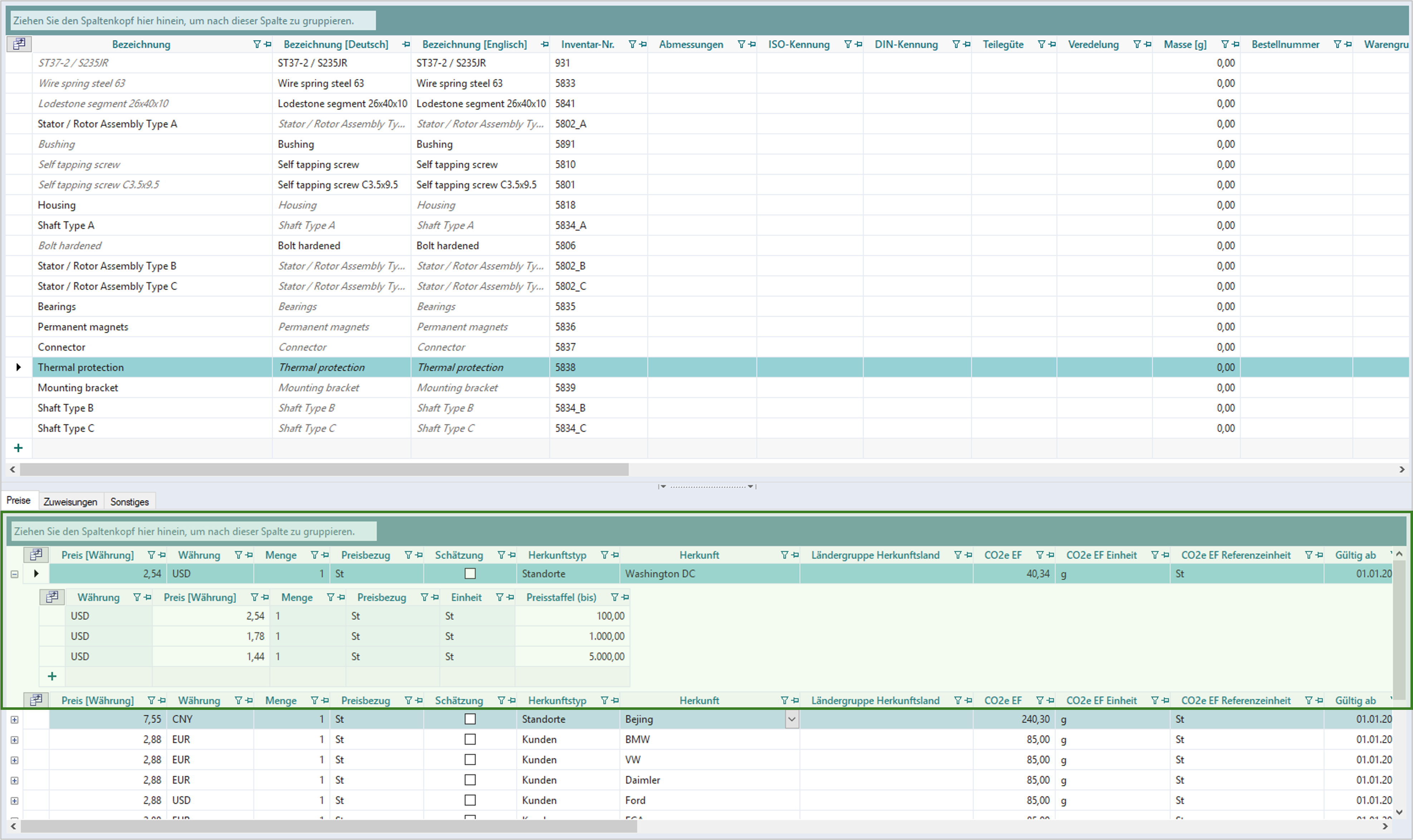Click the Permanent magnets Bezeichnung cell
Image resolution: width=1413 pixels, height=840 pixels.
pyautogui.click(x=152, y=326)
